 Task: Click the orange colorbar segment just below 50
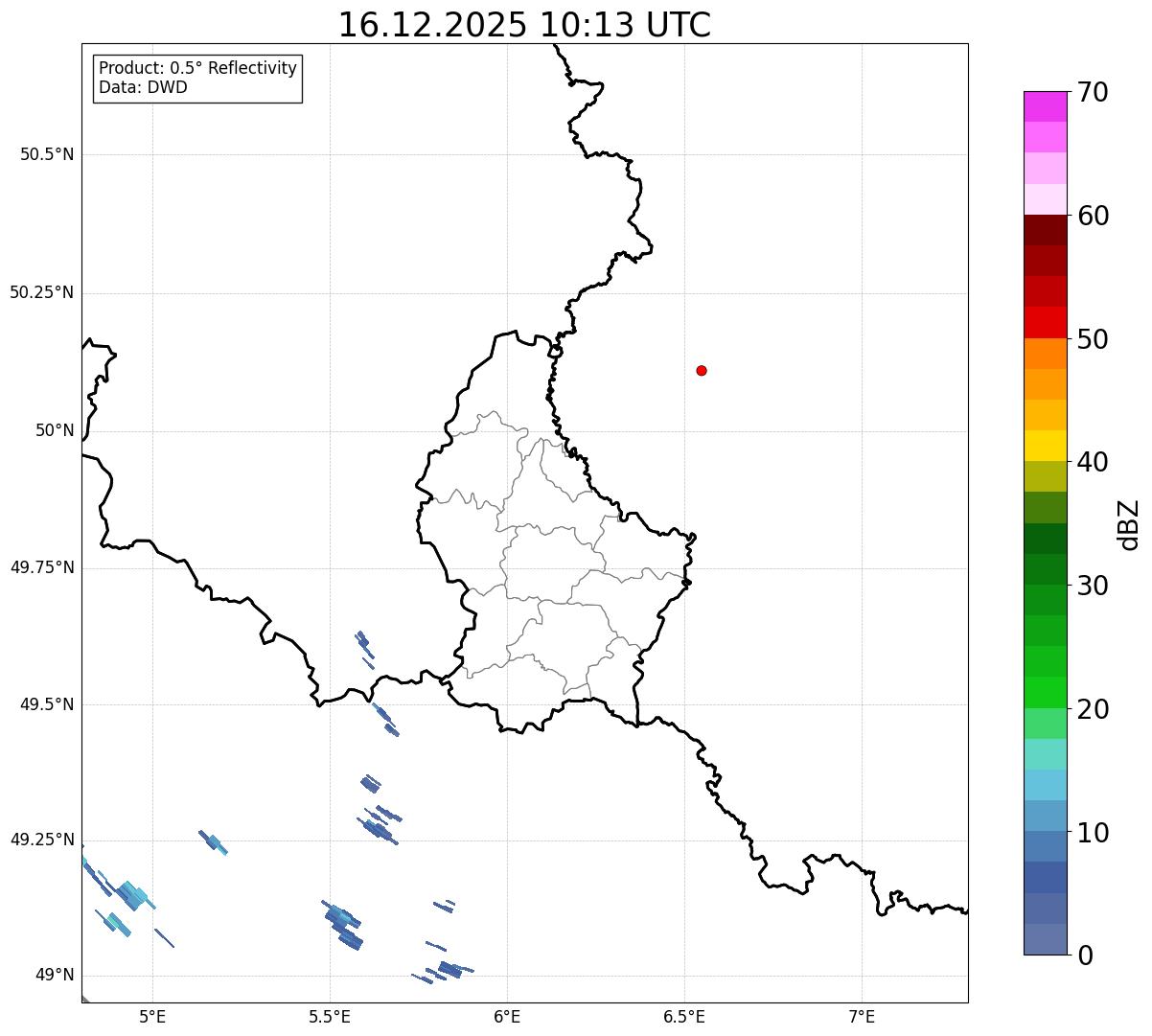pyautogui.click(x=1045, y=354)
